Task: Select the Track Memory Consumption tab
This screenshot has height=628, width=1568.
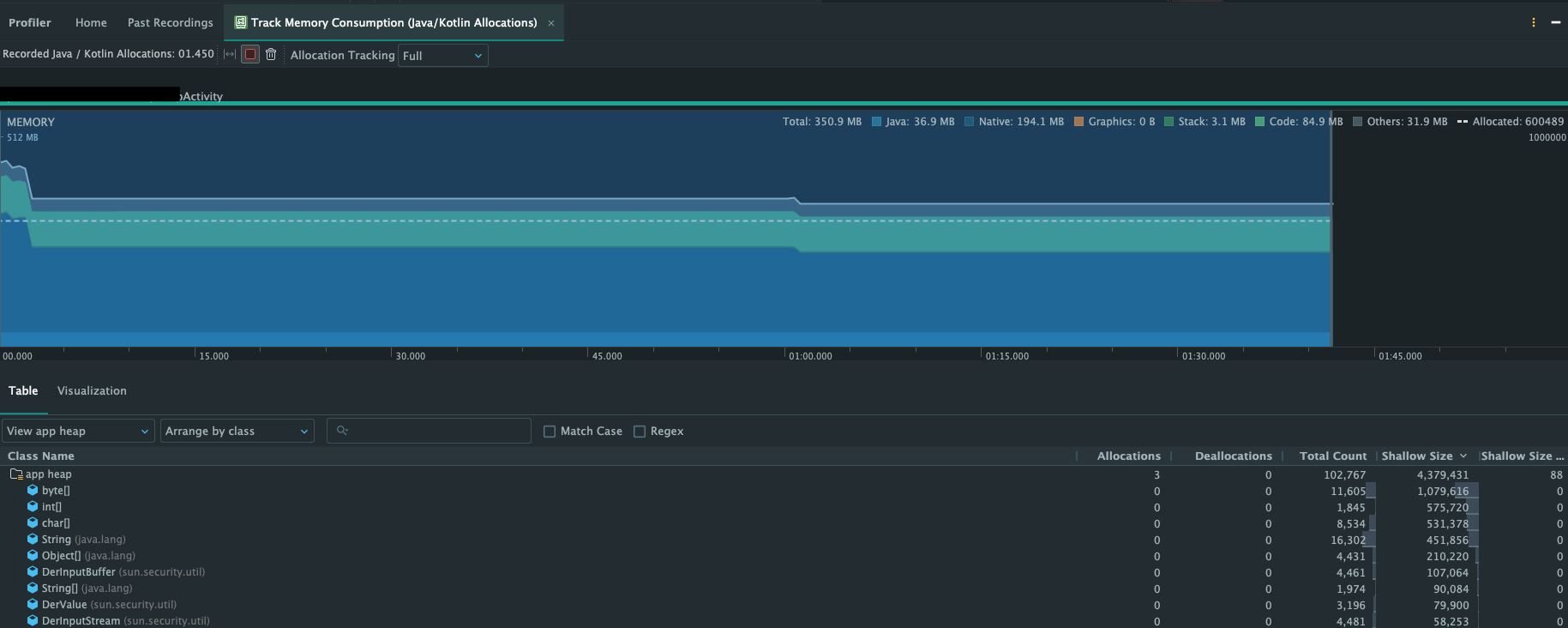Action: [394, 22]
